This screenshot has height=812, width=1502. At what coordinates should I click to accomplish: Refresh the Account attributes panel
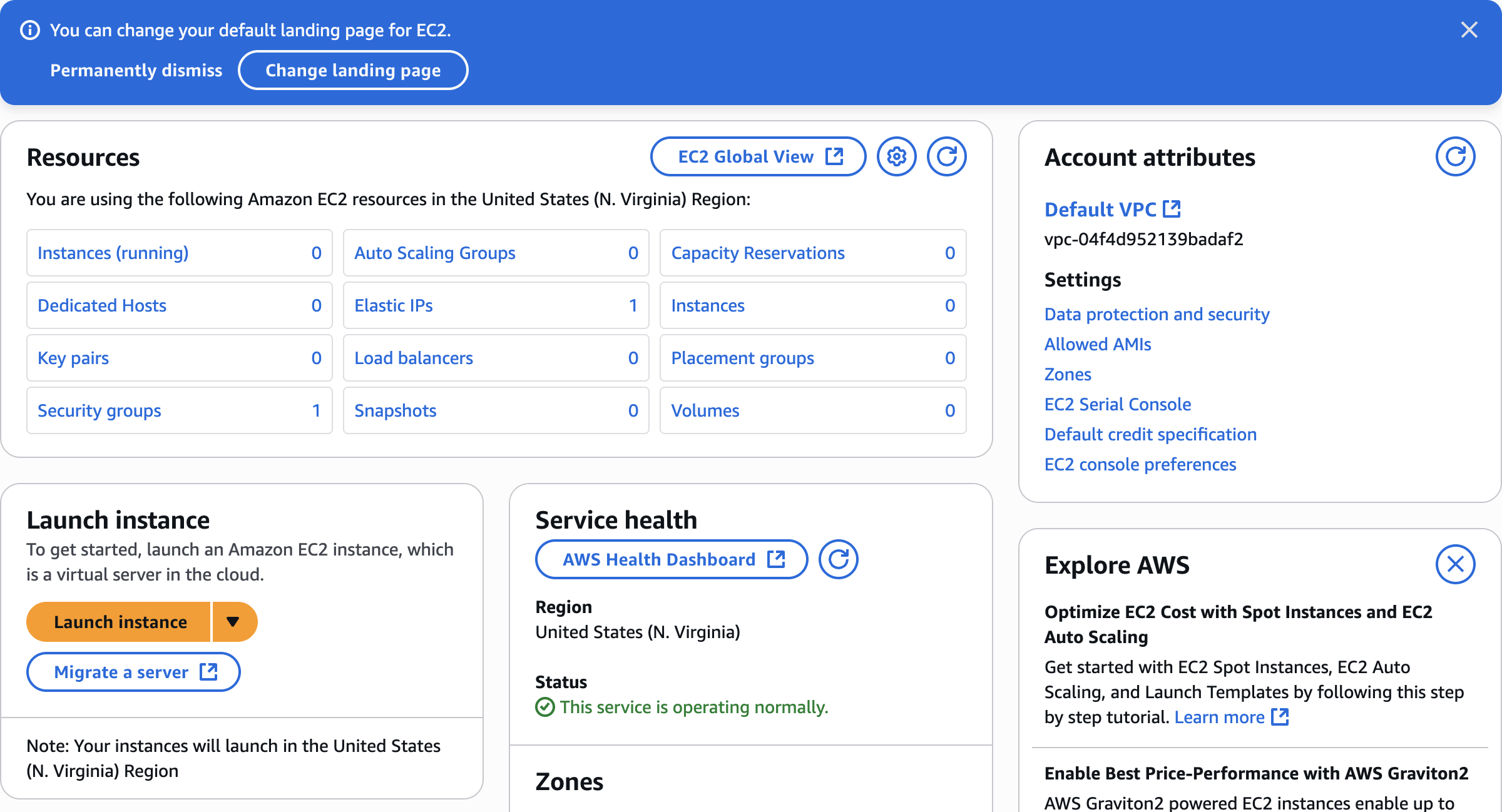pos(1455,156)
